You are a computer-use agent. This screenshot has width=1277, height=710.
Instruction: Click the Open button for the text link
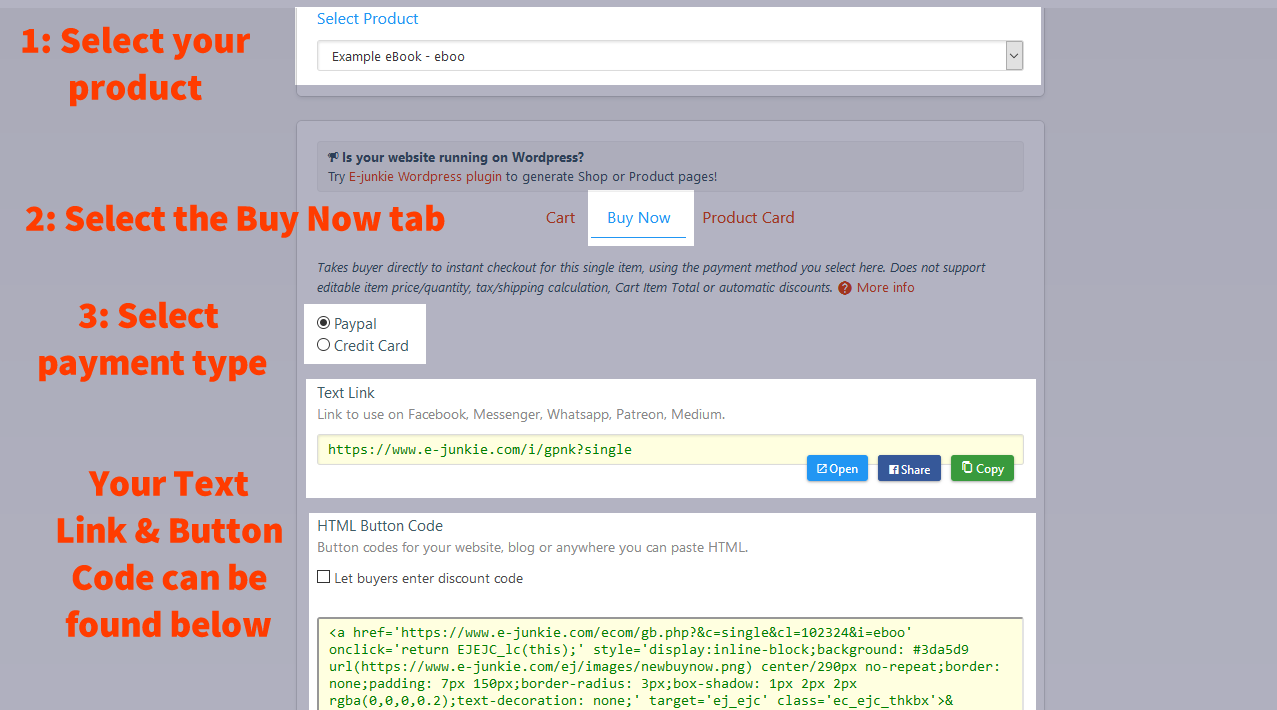tap(837, 469)
